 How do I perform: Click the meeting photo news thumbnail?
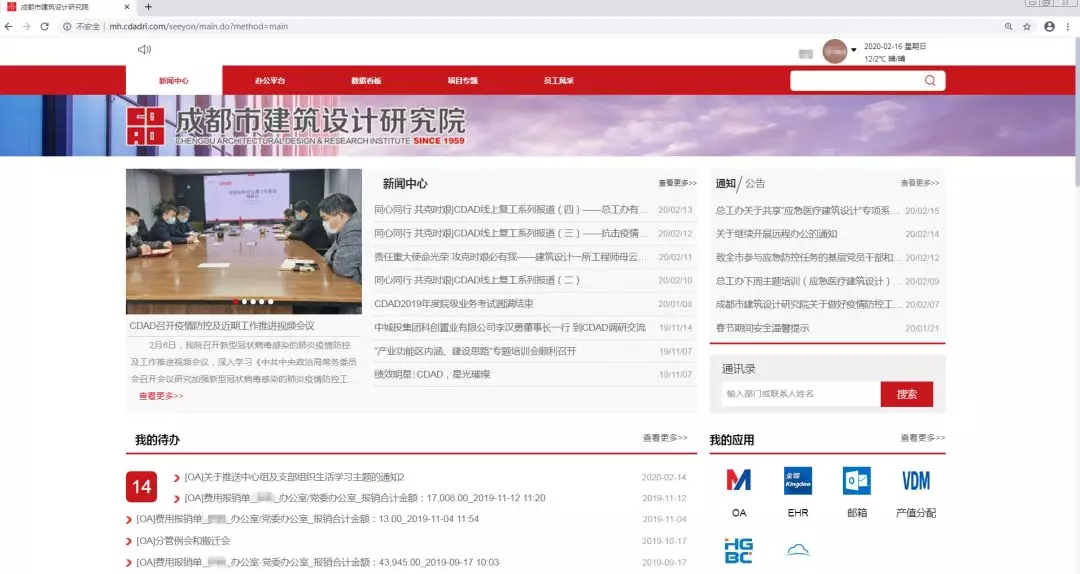(243, 241)
